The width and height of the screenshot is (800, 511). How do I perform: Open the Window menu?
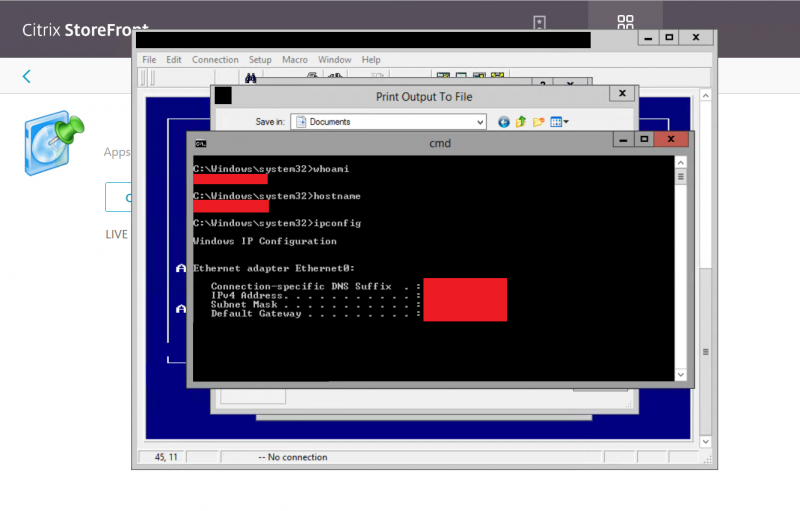(335, 60)
